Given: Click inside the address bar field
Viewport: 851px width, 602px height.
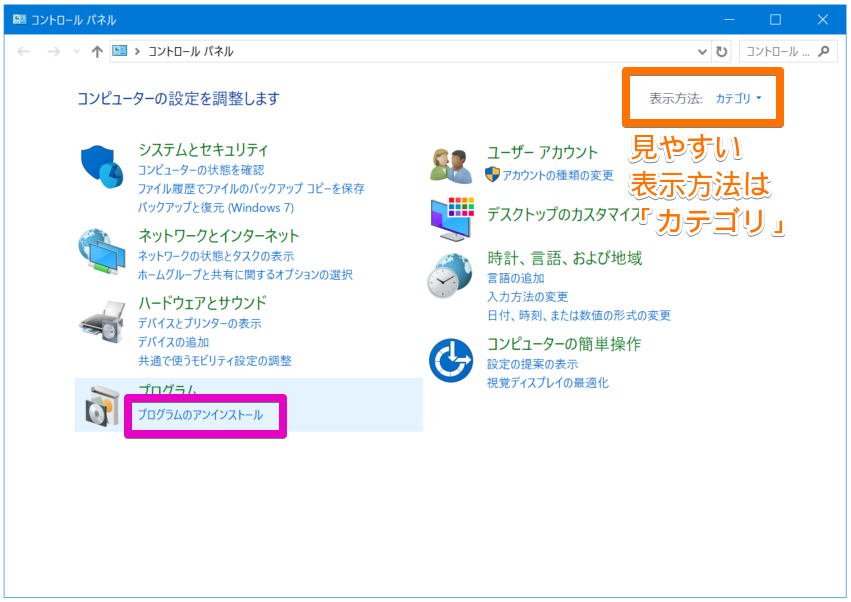Looking at the screenshot, I should click(410, 52).
